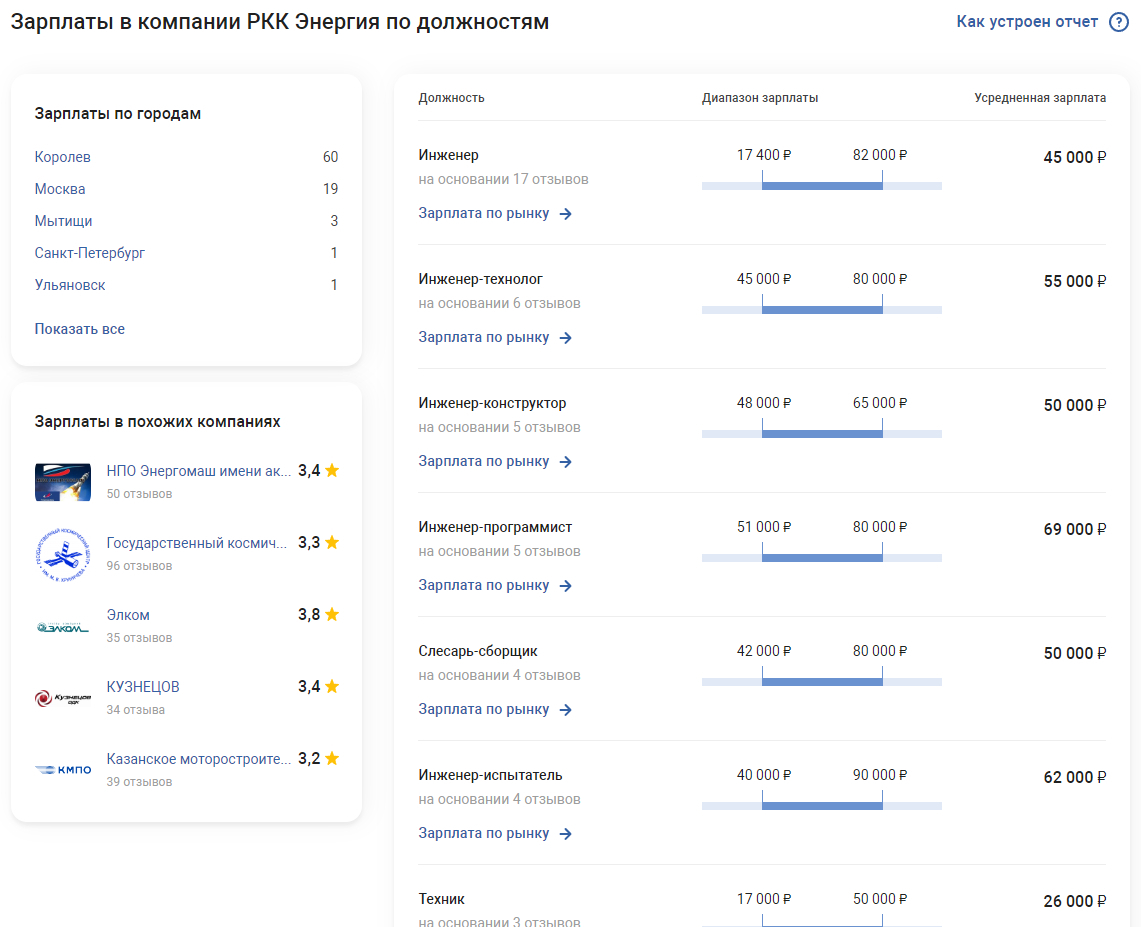Open "Зарплата по рынку" for Инженер
This screenshot has width=1141, height=927.
(x=484, y=213)
